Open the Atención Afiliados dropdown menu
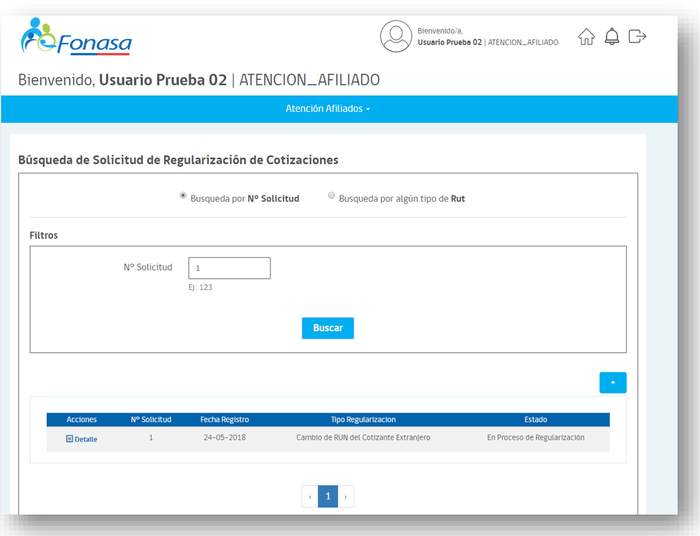 (x=327, y=108)
